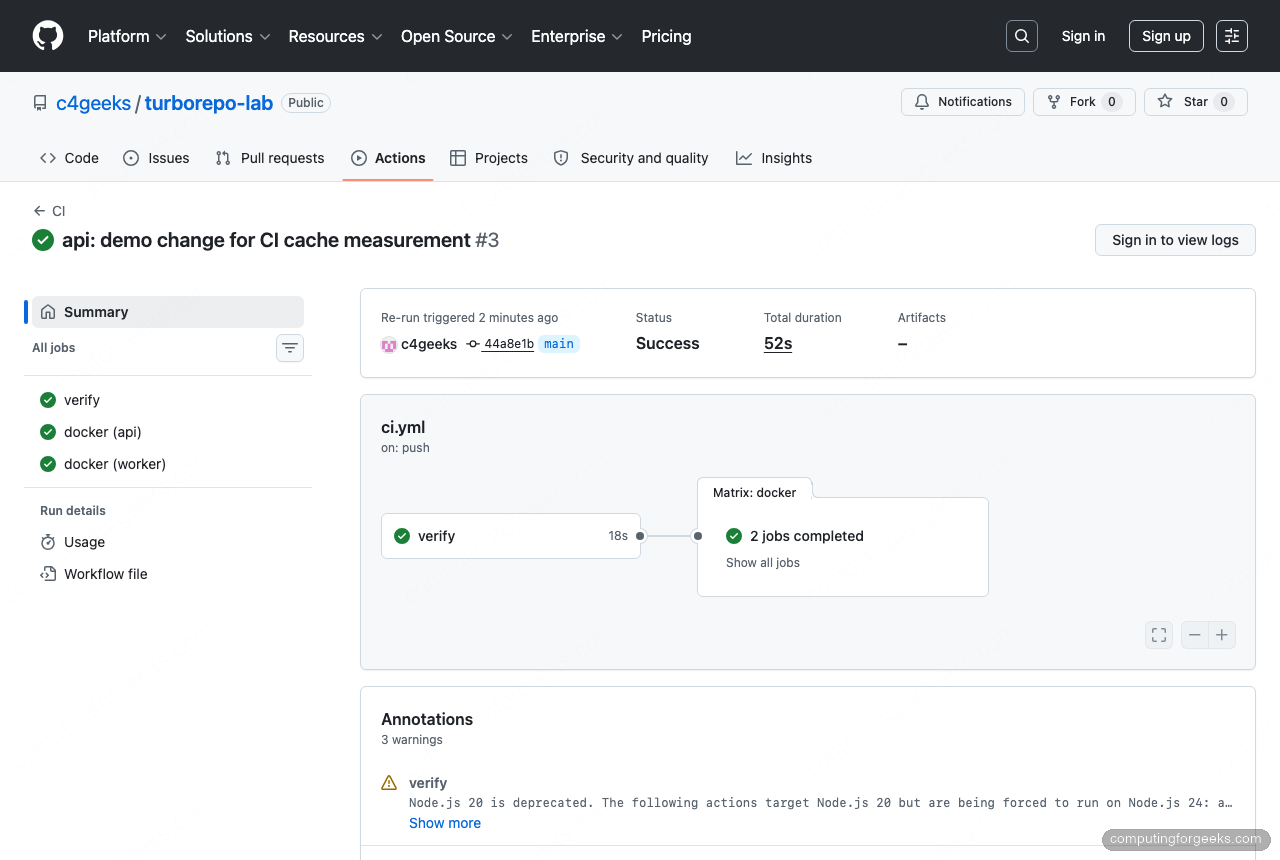Image resolution: width=1280 pixels, height=860 pixels.
Task: Click green check beside 2 jobs completed
Action: point(734,536)
